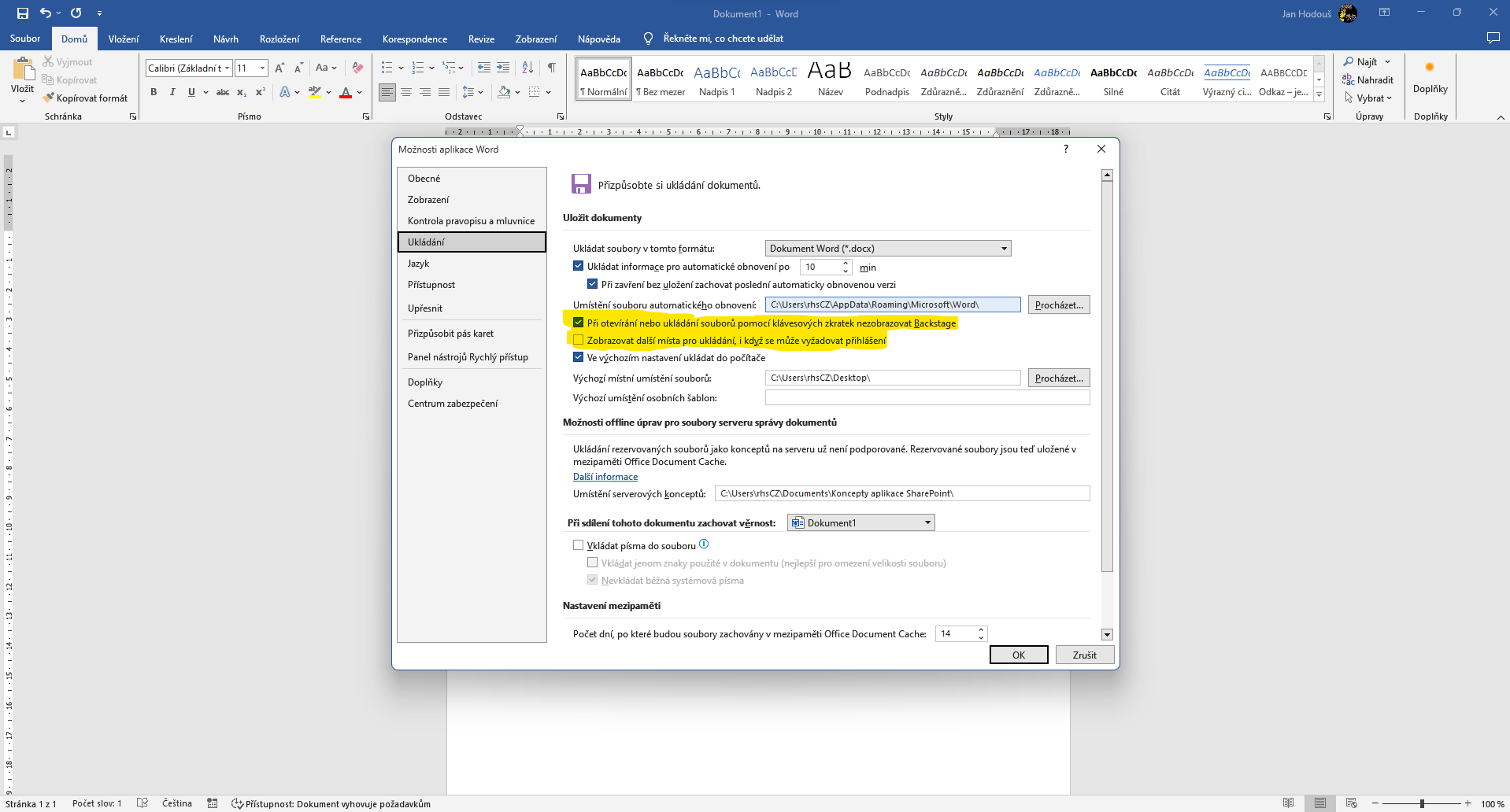1510x812 pixels.
Task: Click the Italic formatting icon
Action: (172, 92)
